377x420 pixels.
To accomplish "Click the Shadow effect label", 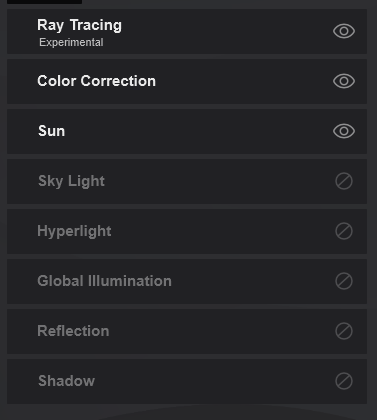I will (x=66, y=381).
